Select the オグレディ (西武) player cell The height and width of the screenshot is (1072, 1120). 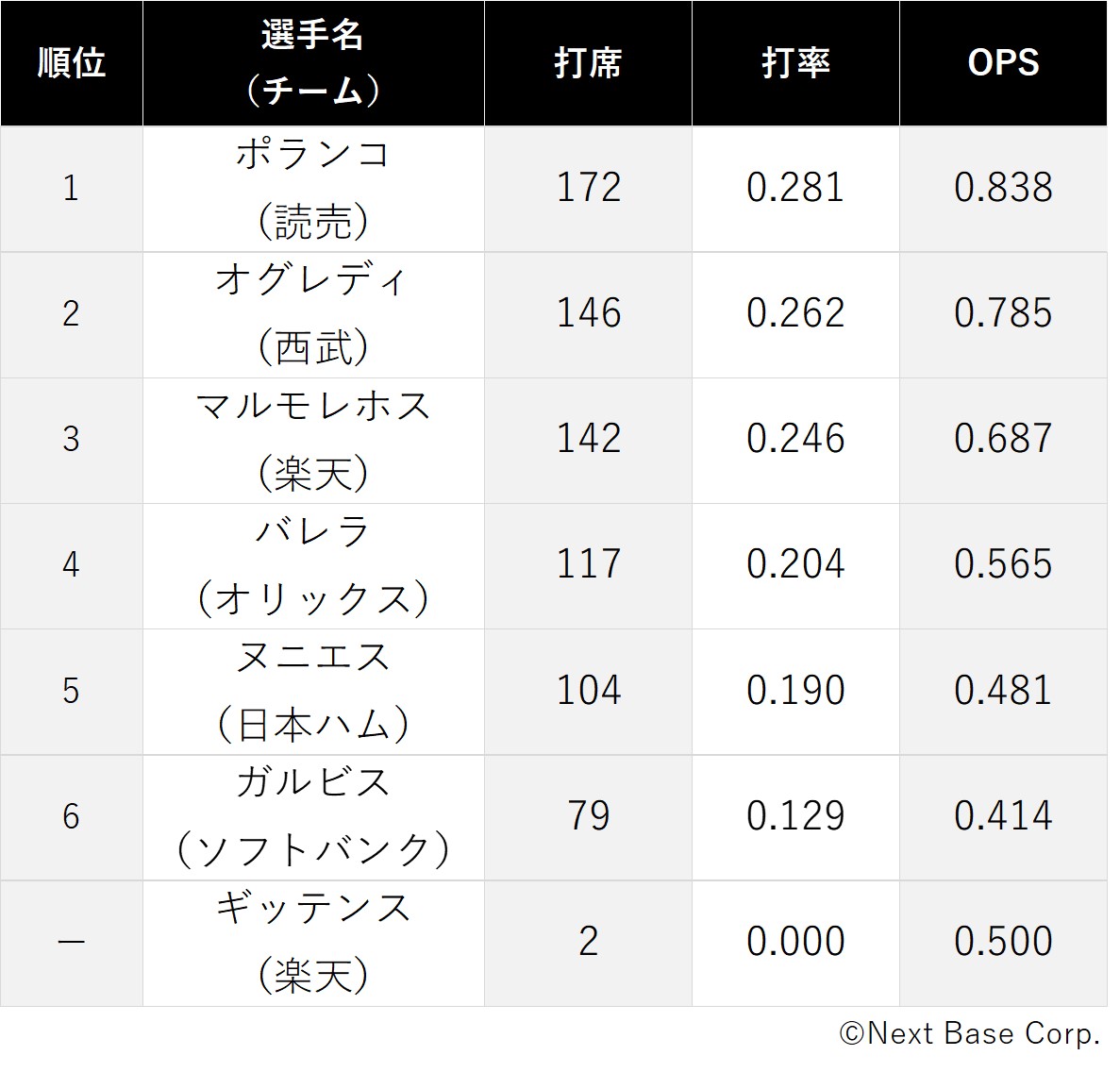[313, 315]
